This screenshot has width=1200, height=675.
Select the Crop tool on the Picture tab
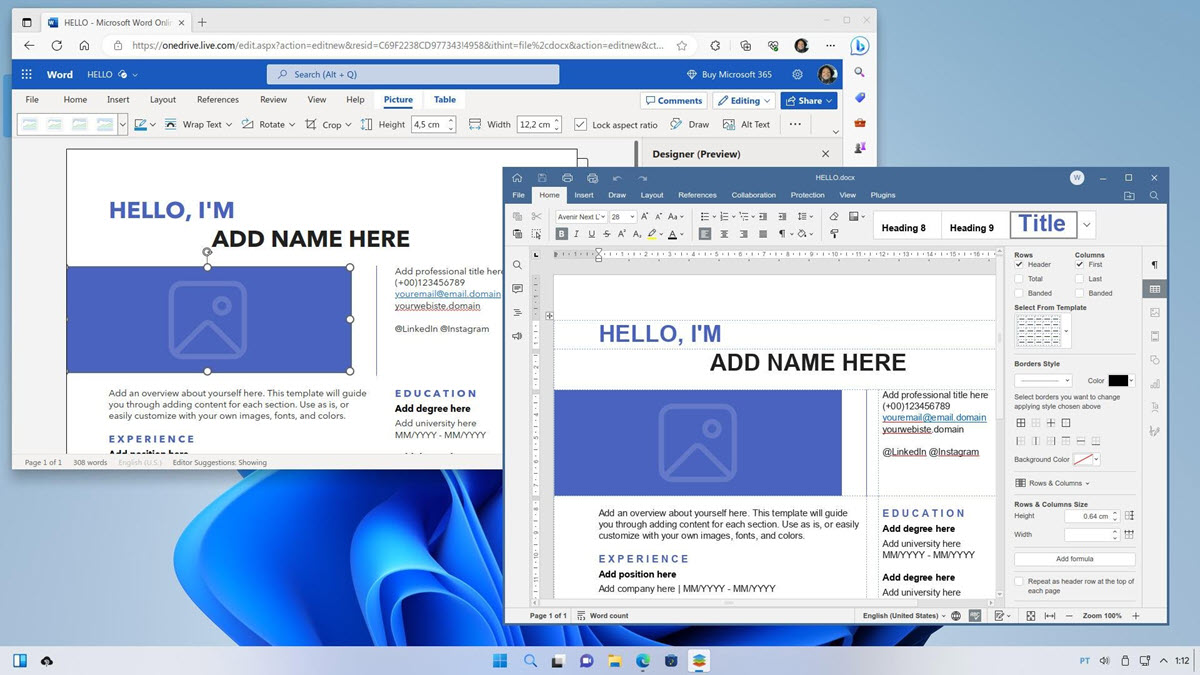(x=330, y=124)
